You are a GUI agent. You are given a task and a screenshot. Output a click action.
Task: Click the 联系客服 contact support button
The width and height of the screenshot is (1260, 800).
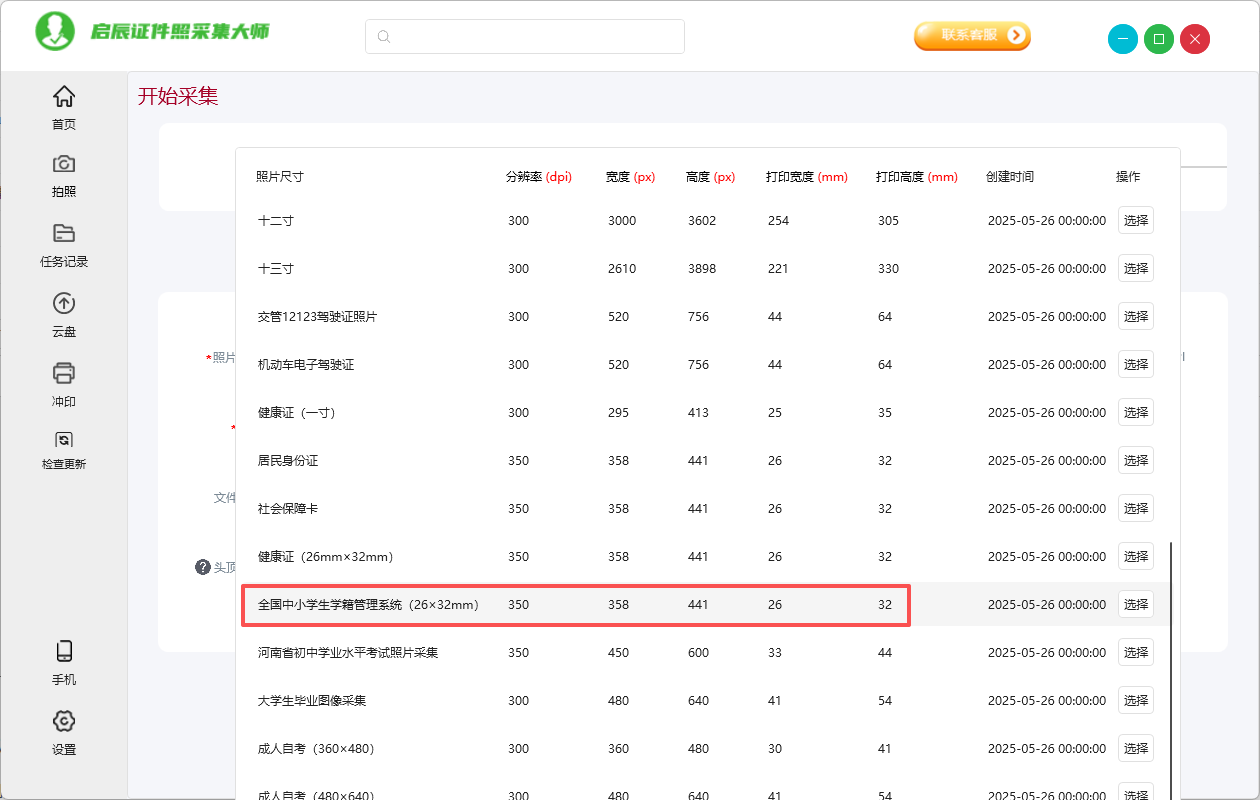972,36
